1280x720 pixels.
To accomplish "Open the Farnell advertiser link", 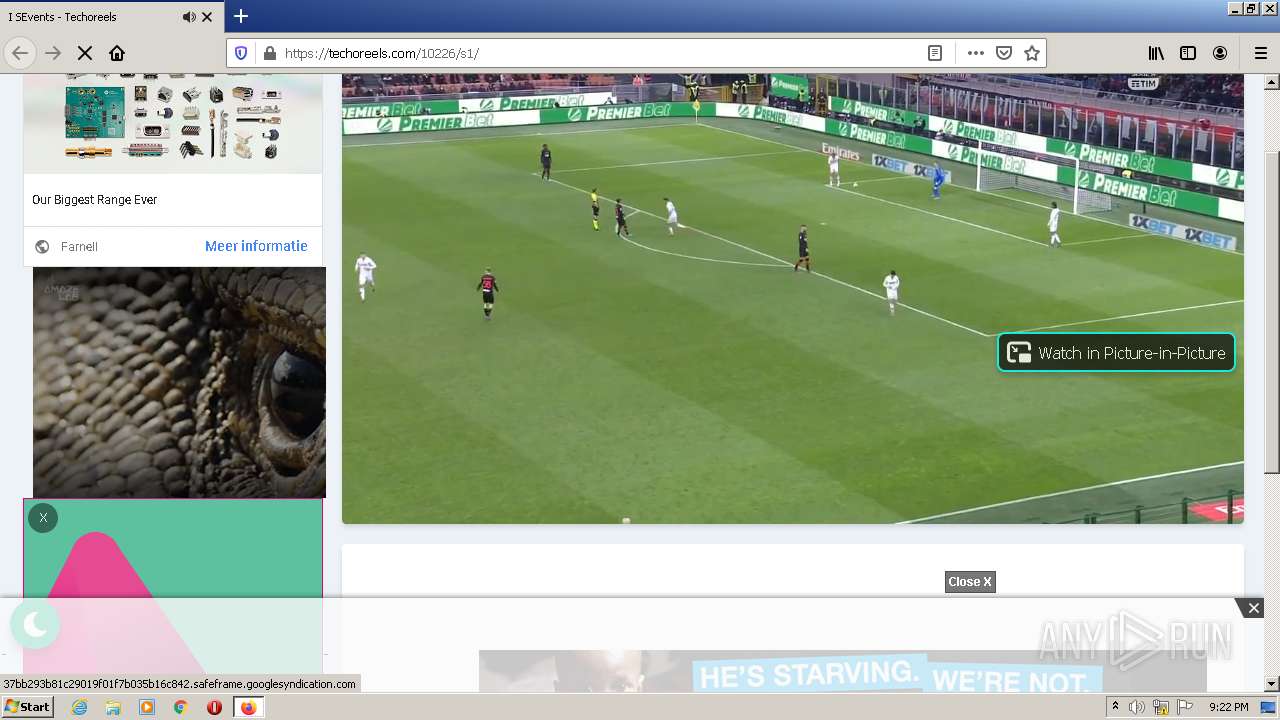I will 79,246.
